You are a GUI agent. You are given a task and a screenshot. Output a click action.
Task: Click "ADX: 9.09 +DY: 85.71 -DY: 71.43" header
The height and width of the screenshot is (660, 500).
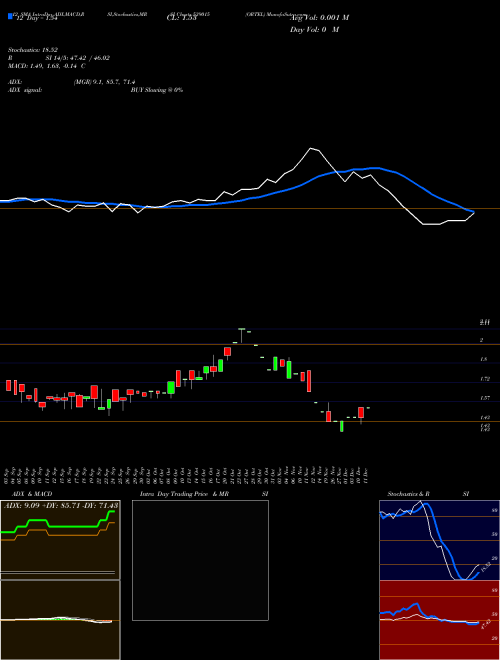point(61,505)
